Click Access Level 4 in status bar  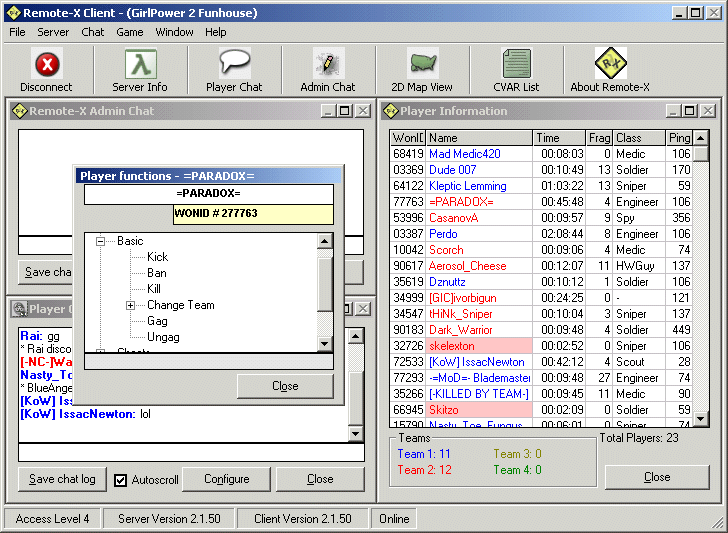pyautogui.click(x=52, y=519)
